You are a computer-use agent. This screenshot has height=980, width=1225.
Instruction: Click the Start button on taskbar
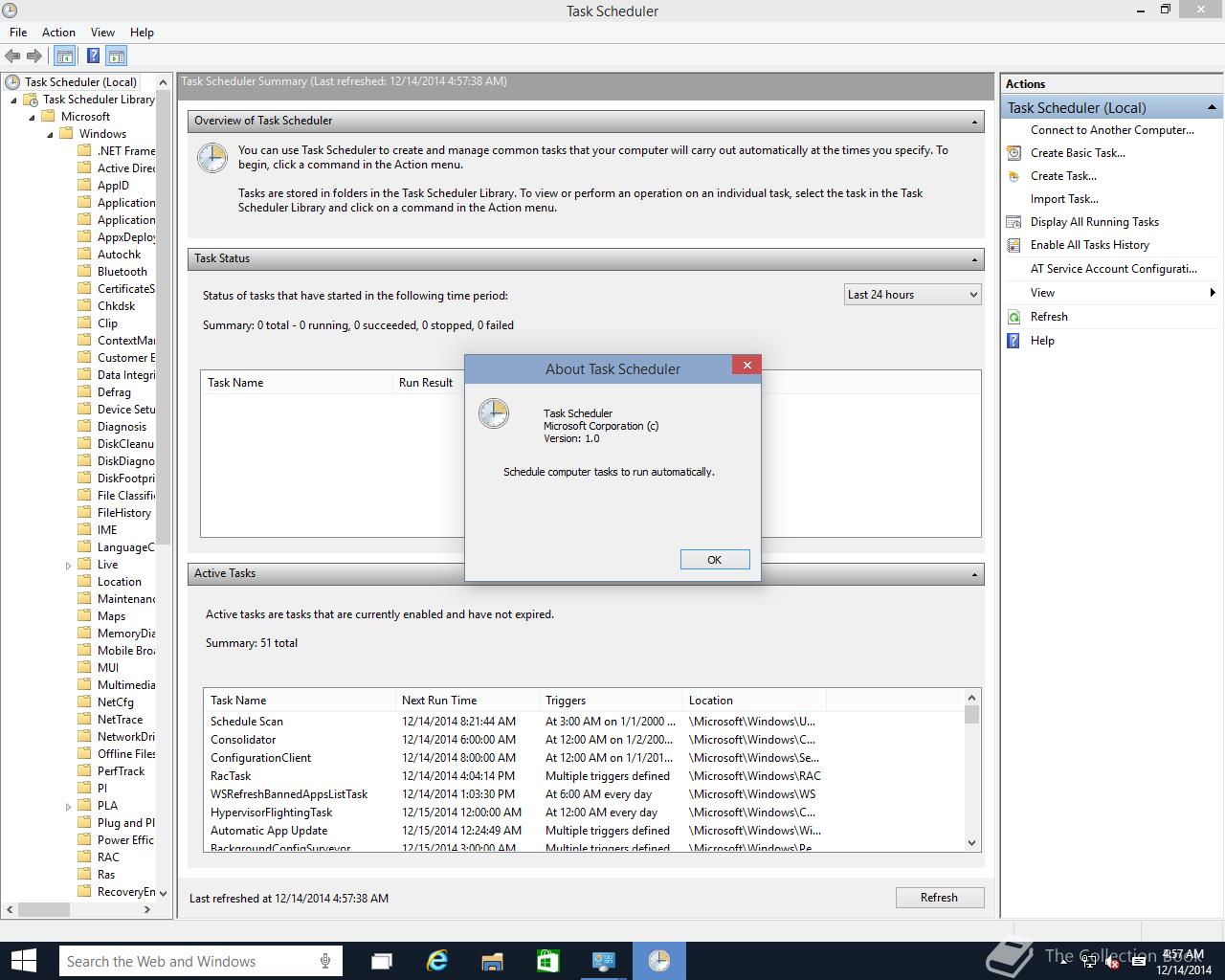23,961
